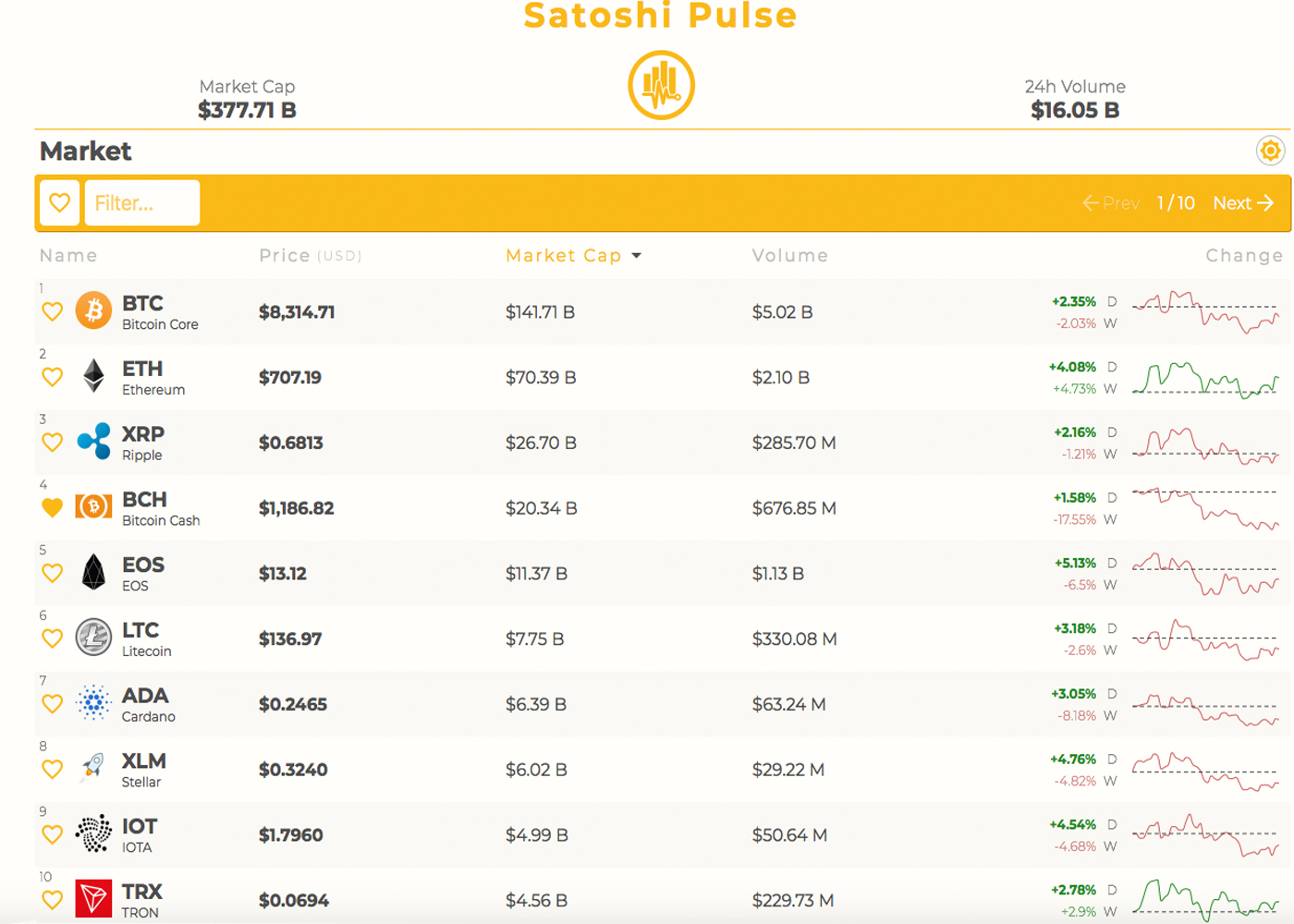Screen dimensions: 1294x924
Task: Click the Ripple coin logo
Action: click(x=93, y=441)
